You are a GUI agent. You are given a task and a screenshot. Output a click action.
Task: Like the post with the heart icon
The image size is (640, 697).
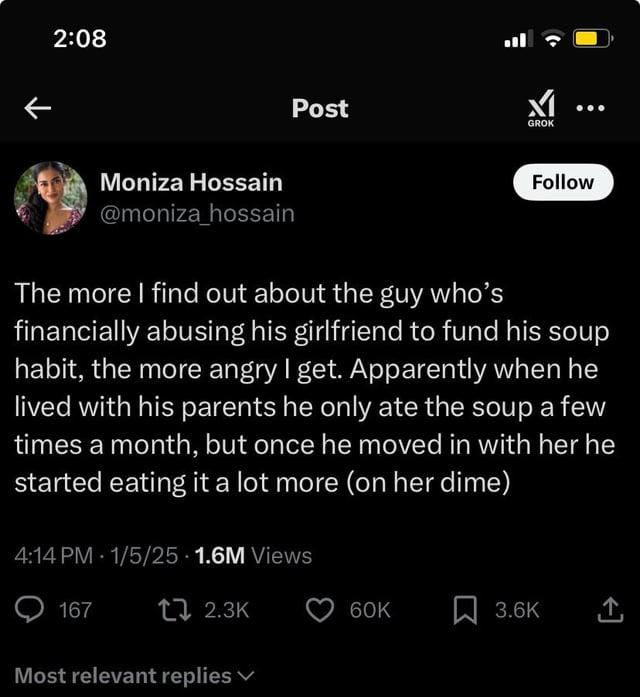(320, 610)
